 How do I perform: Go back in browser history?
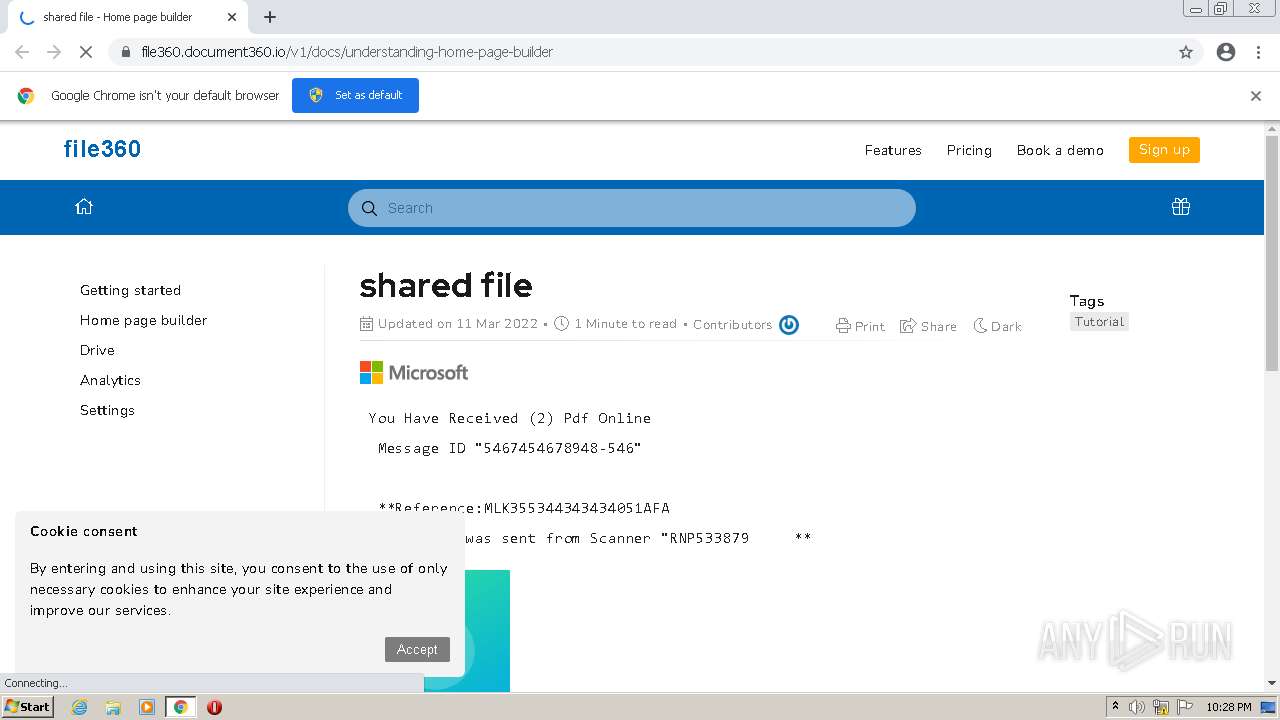[x=22, y=52]
